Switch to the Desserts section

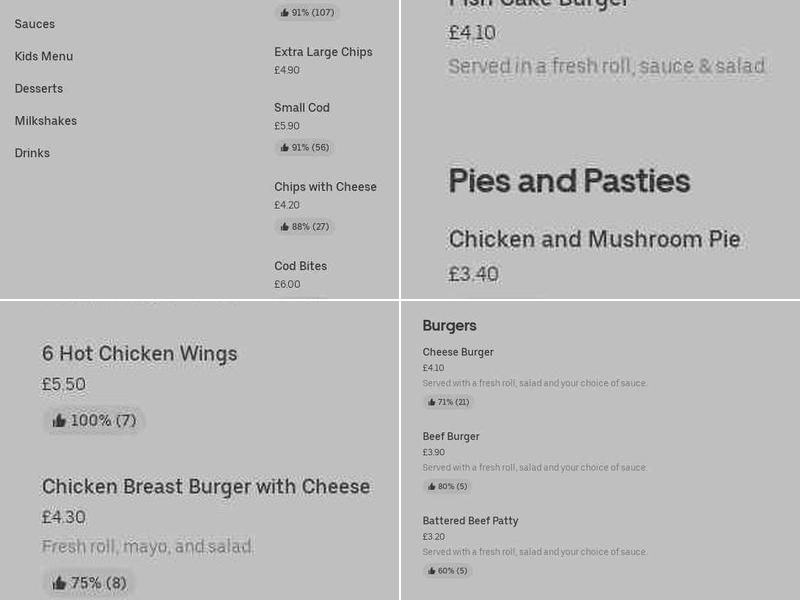pos(38,88)
